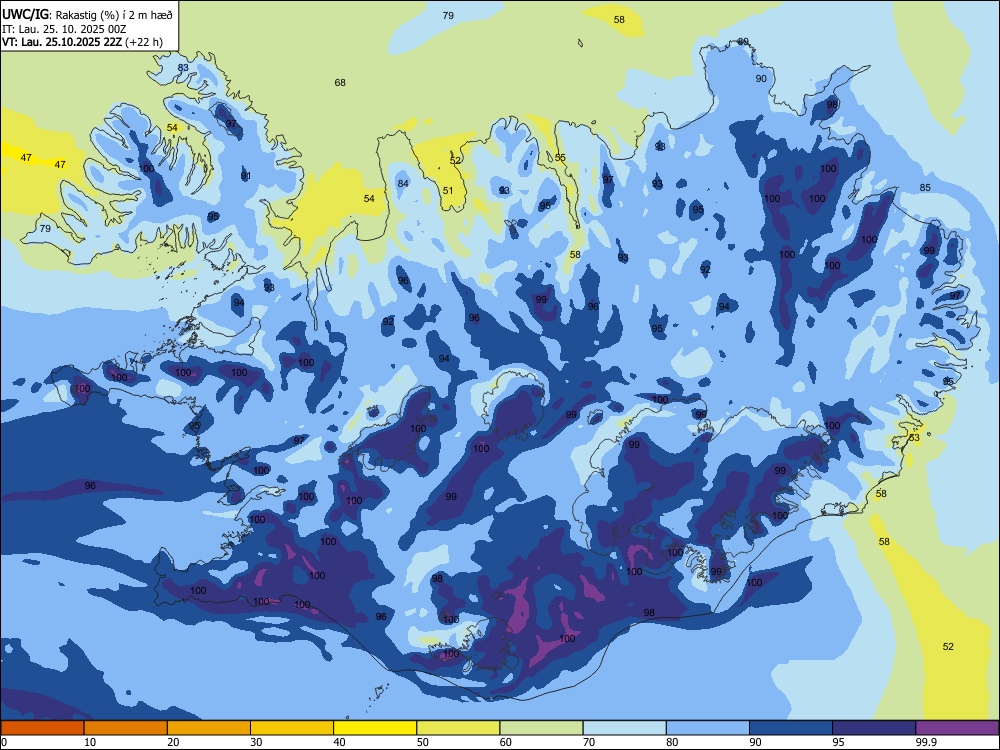
Task: Pick the 90–95 dark blue legend swatch
Action: [x=791, y=728]
